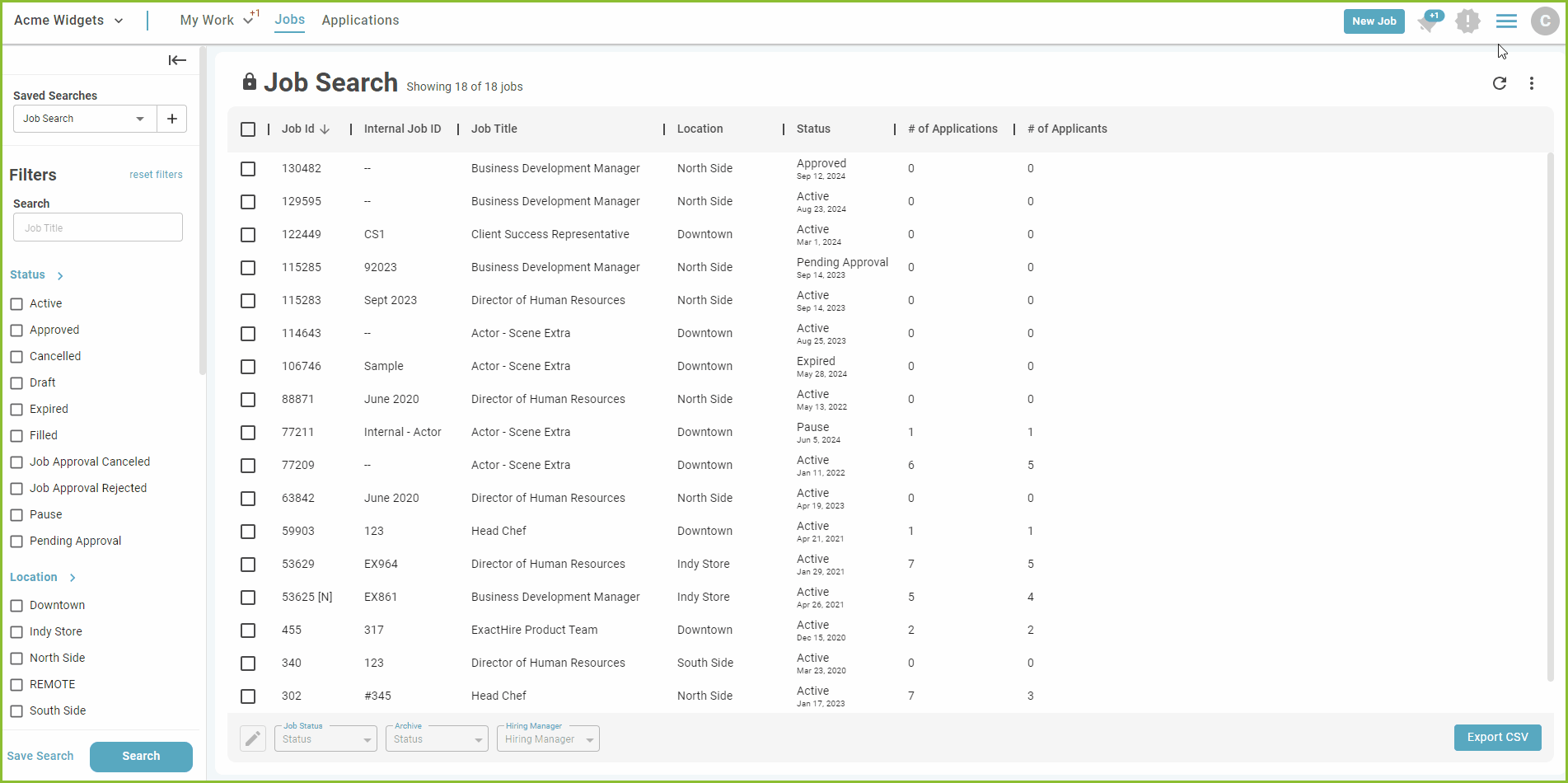Open the three-dot overflow menu
Screen dimensions: 1568x783
(1532, 83)
